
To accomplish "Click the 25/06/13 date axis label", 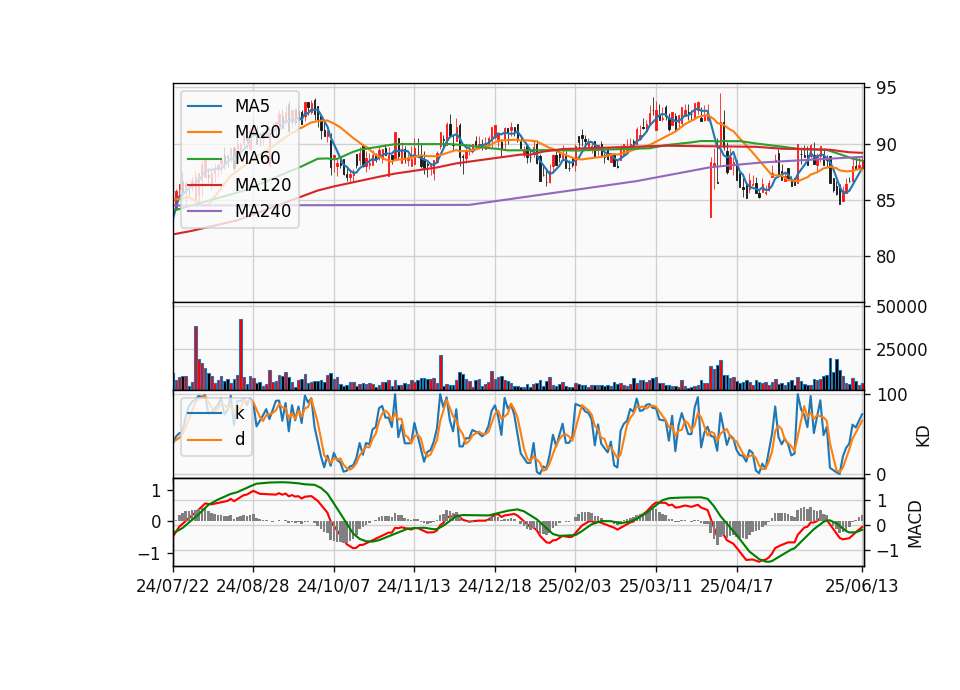I will coord(862,586).
